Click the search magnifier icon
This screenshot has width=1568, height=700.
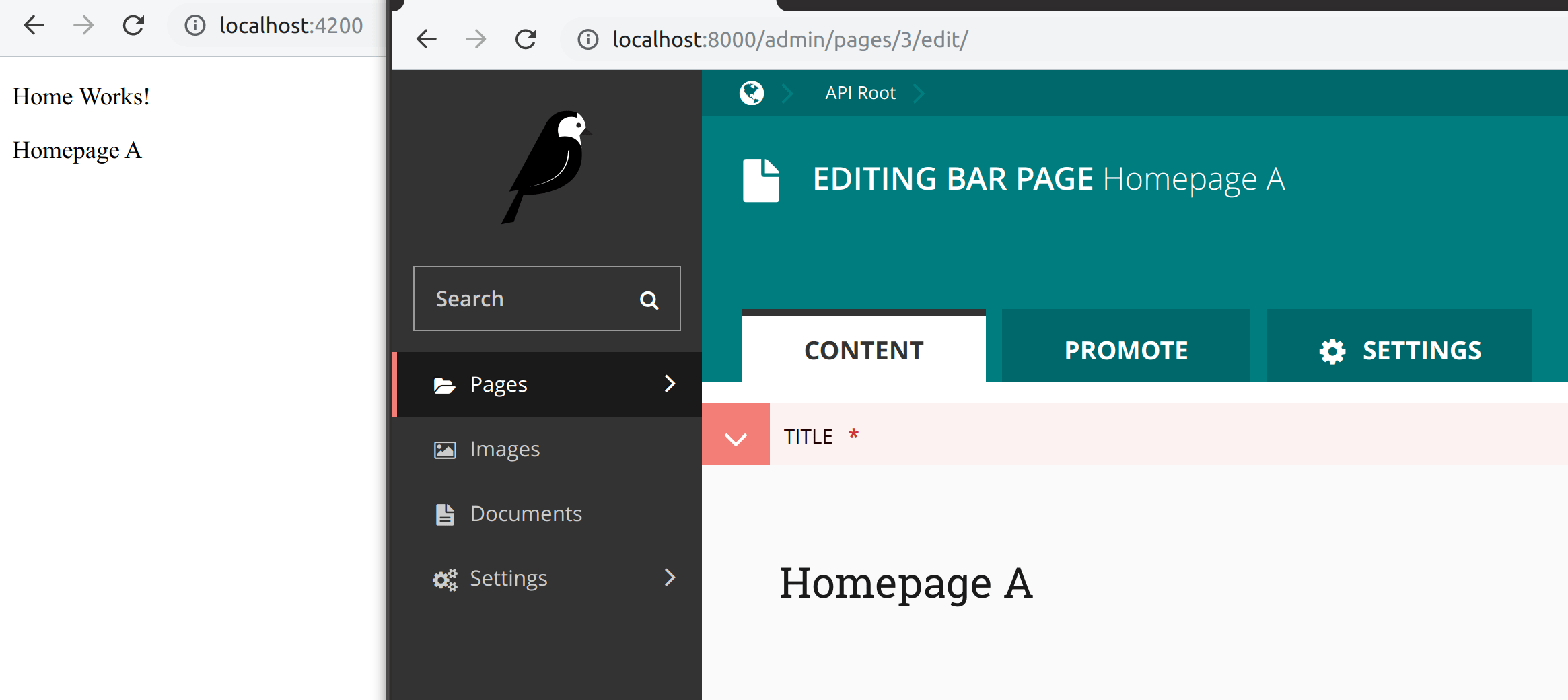coord(648,299)
